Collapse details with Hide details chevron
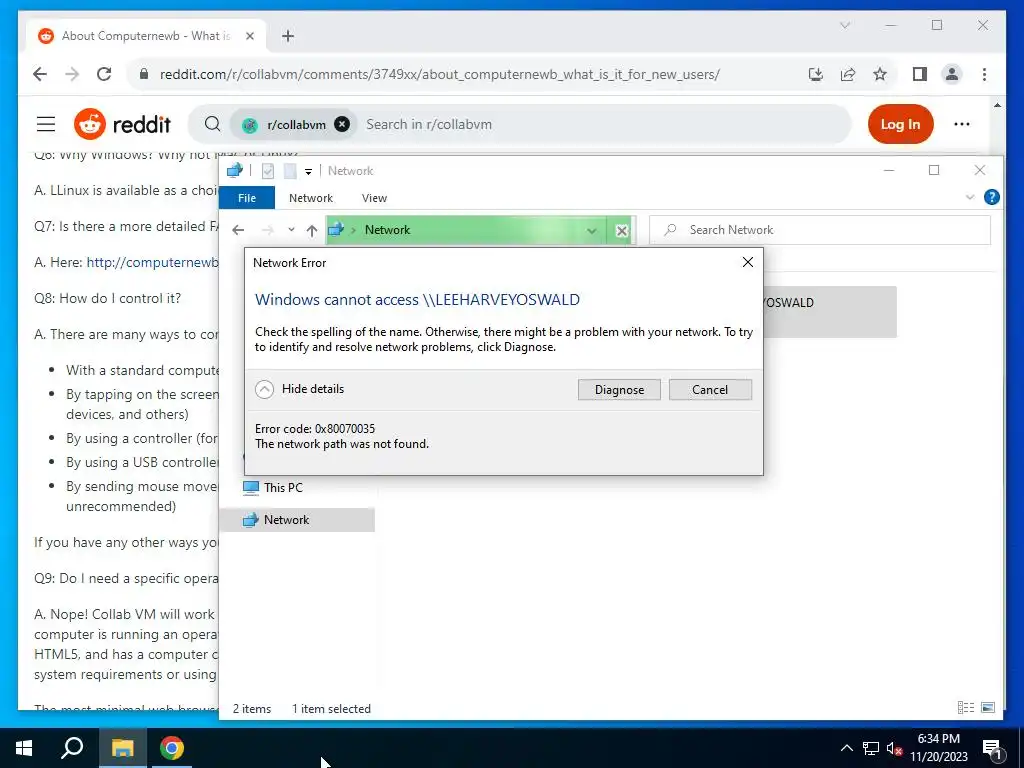Screen dimensions: 1024x768 [264, 389]
